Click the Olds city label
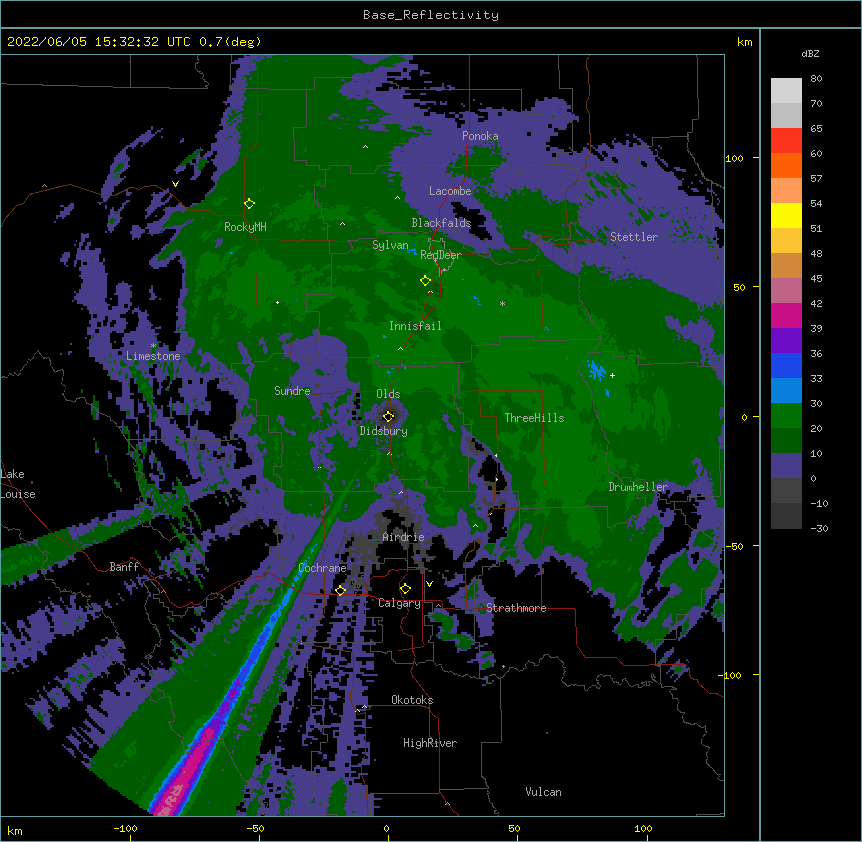 pos(388,394)
